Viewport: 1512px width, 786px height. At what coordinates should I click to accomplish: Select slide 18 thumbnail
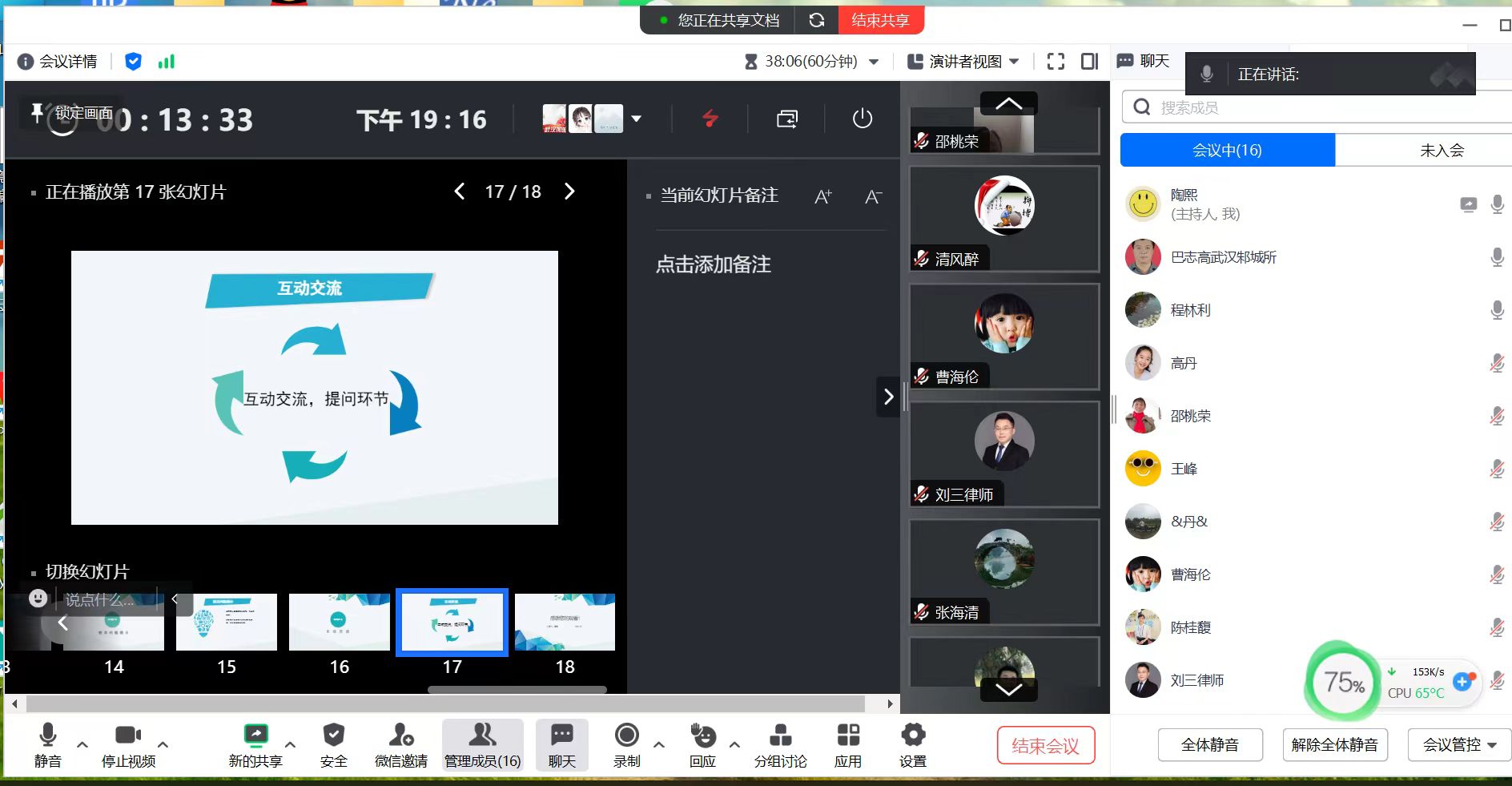click(x=565, y=623)
